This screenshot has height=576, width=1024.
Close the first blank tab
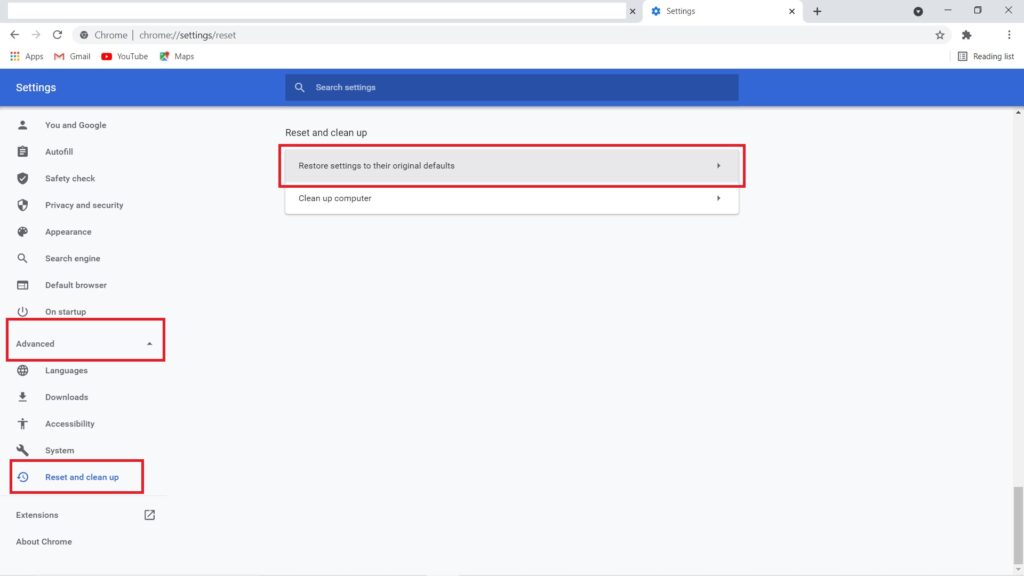click(x=632, y=11)
